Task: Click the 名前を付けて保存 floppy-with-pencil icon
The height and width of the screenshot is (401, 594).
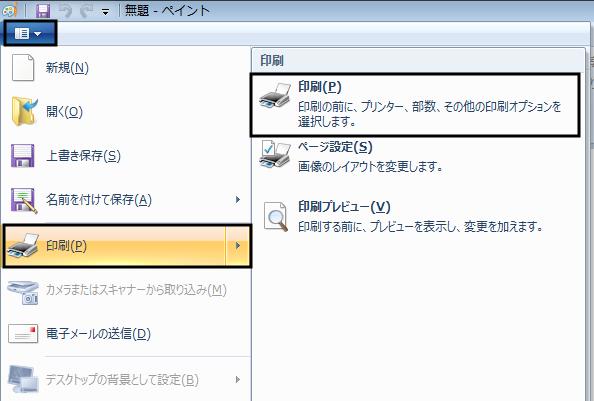Action: point(24,201)
